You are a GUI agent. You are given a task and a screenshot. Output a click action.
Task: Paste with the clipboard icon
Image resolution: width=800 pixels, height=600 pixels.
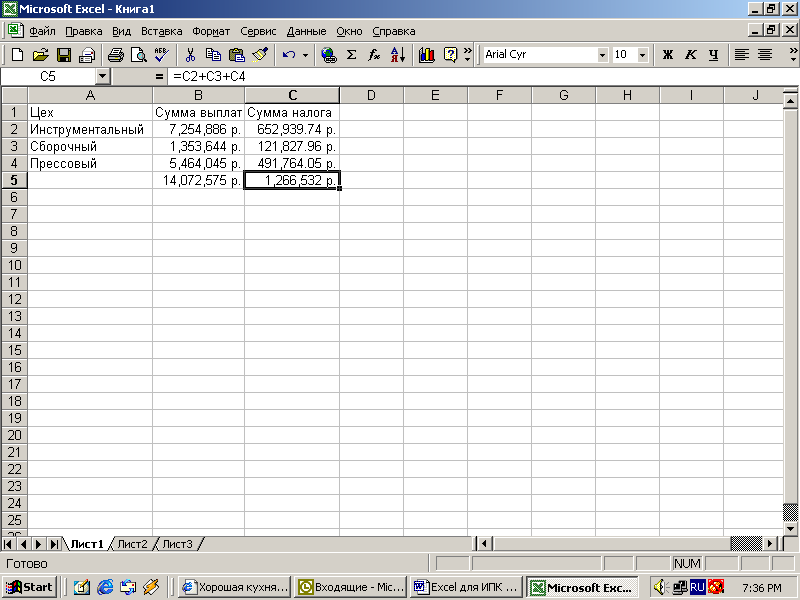point(236,55)
